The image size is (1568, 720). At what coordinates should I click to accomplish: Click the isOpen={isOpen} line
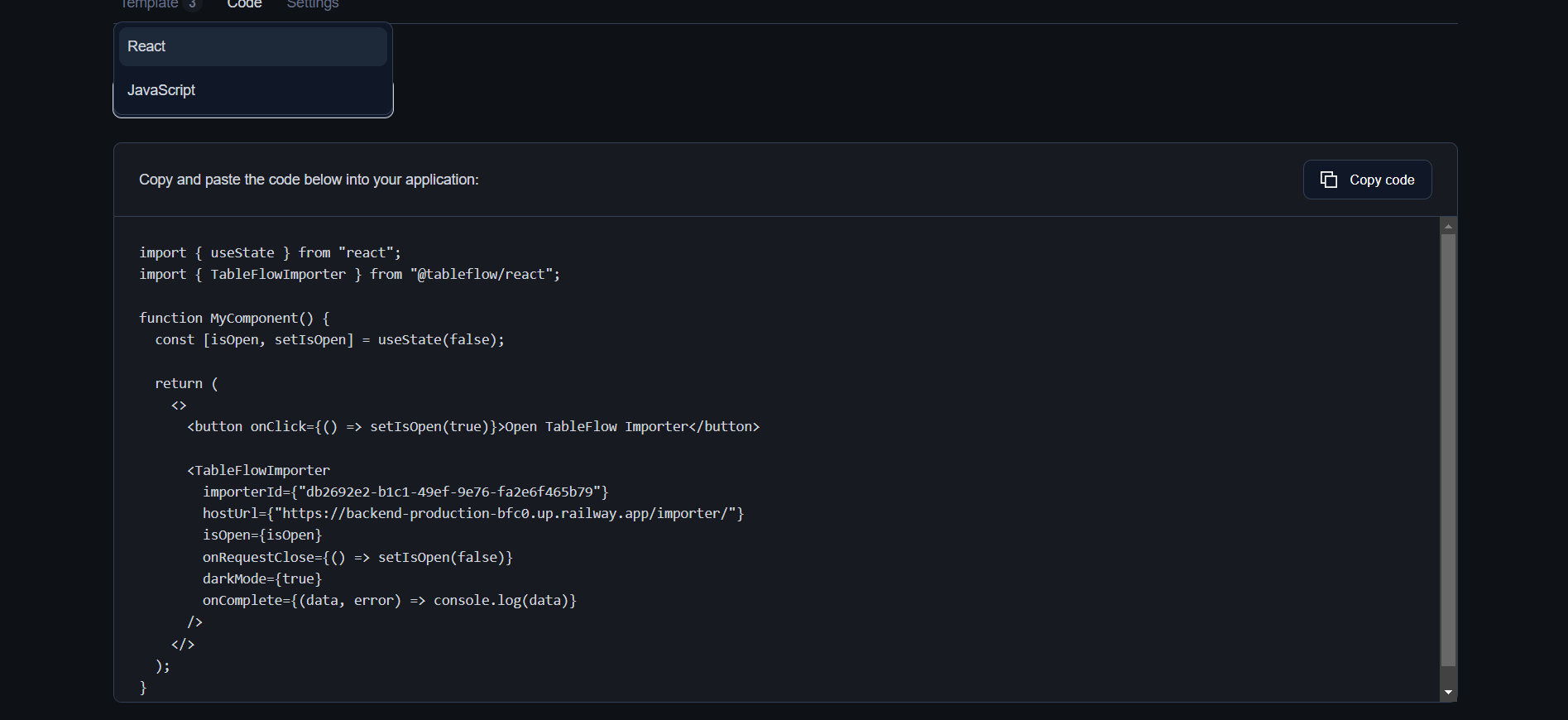[x=262, y=535]
